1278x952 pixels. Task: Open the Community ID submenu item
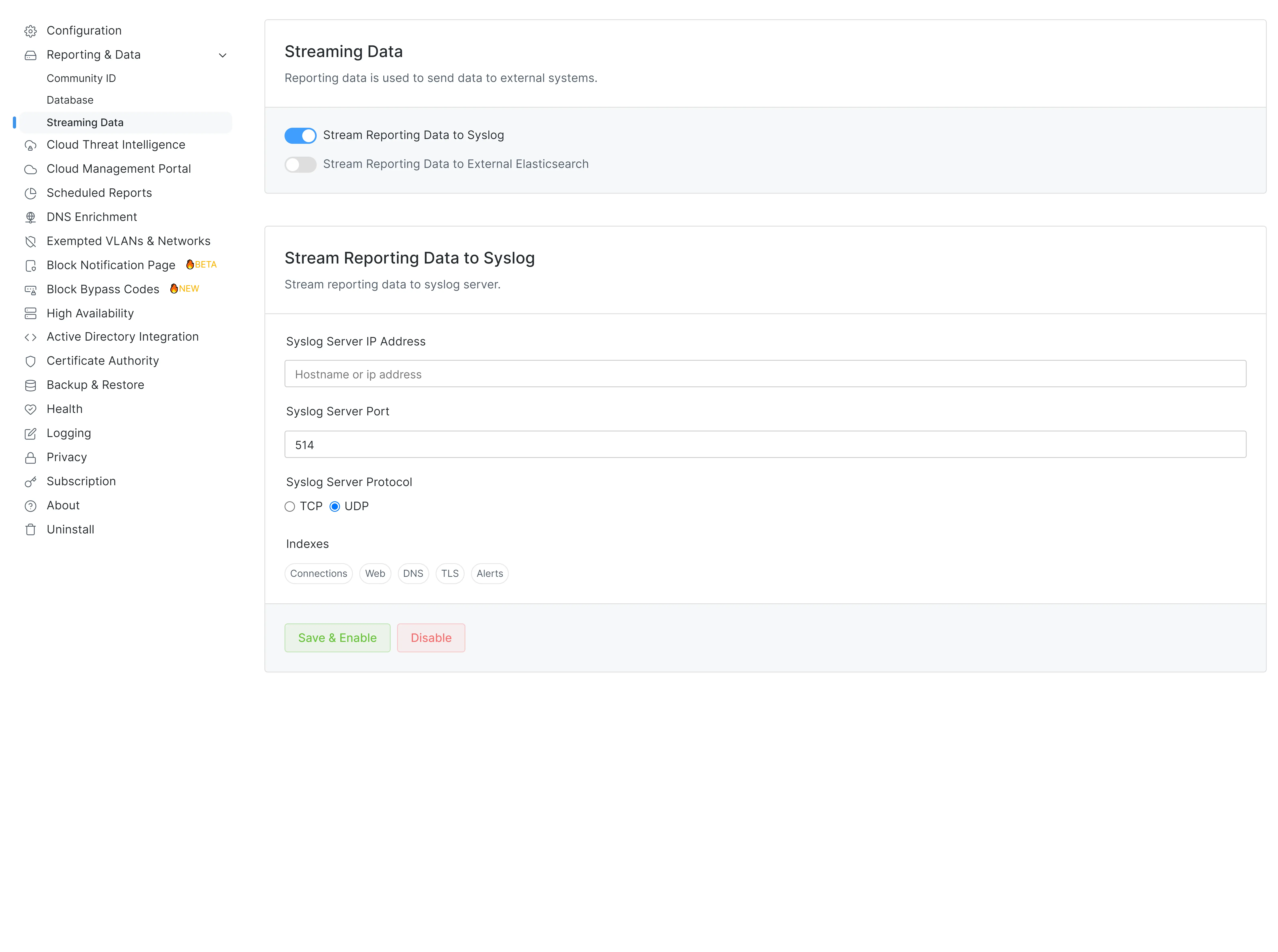pos(81,78)
